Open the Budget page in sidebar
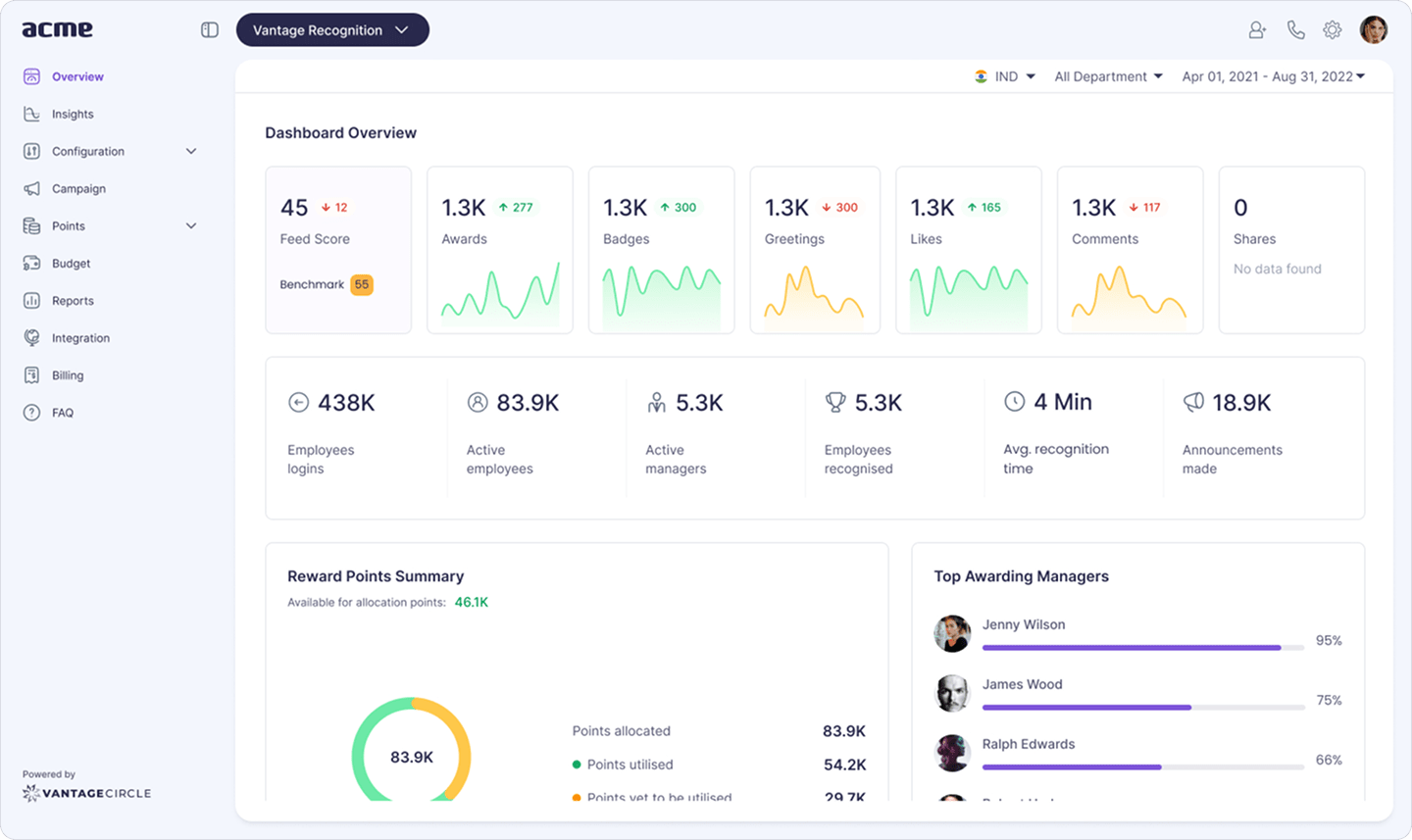Screen dimensions: 1412x840 coord(73,263)
